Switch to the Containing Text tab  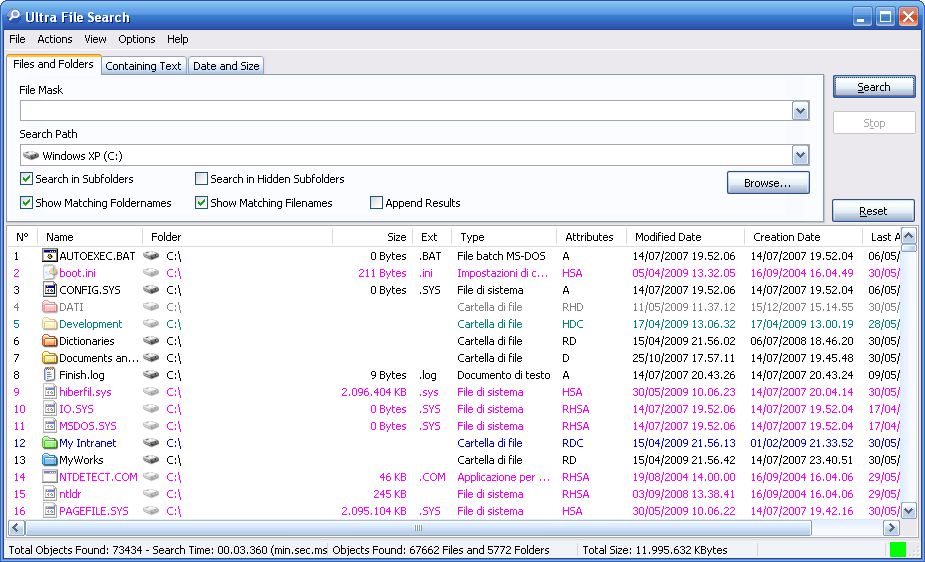tap(143, 66)
